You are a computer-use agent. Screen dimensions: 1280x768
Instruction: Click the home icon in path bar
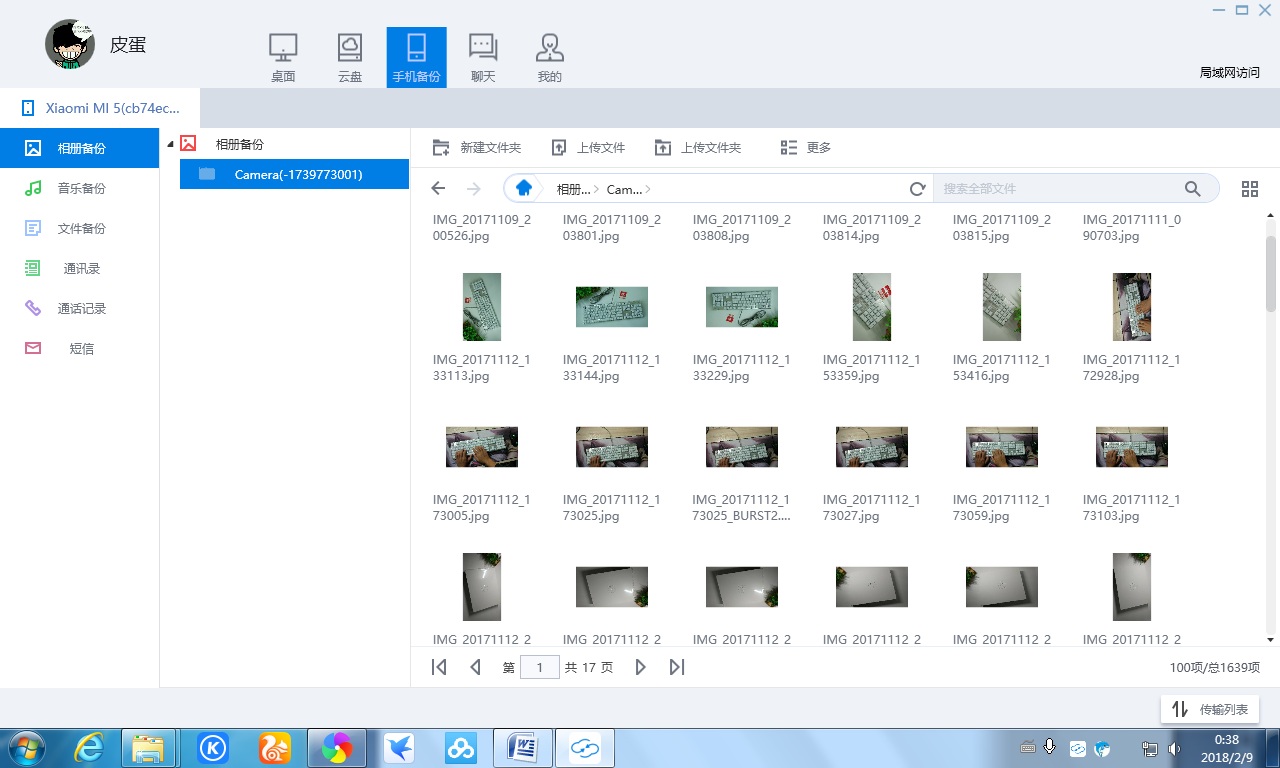pyautogui.click(x=523, y=188)
